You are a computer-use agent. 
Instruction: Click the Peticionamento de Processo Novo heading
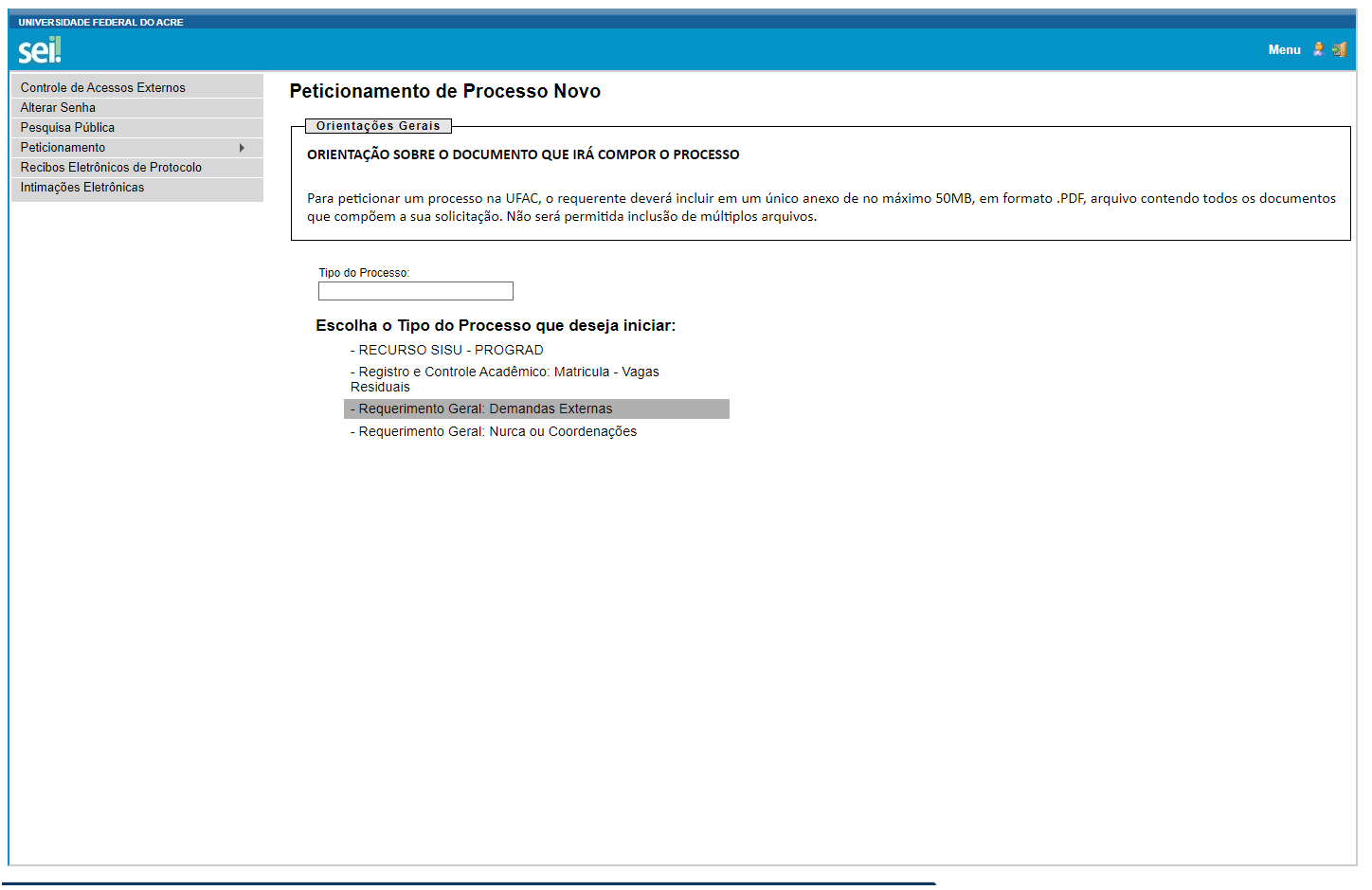[x=444, y=91]
